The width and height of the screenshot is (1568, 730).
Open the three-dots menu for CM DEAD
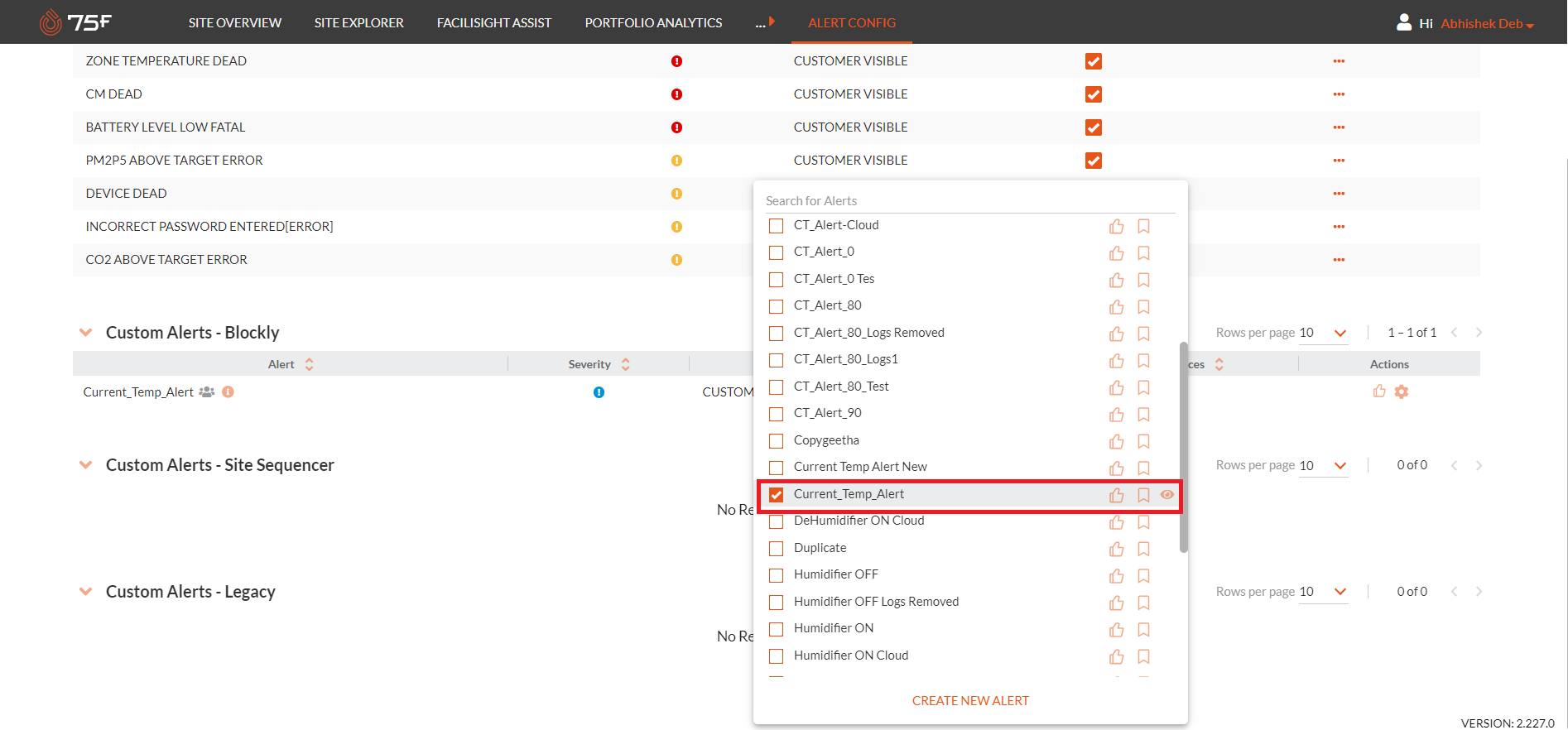(x=1339, y=94)
